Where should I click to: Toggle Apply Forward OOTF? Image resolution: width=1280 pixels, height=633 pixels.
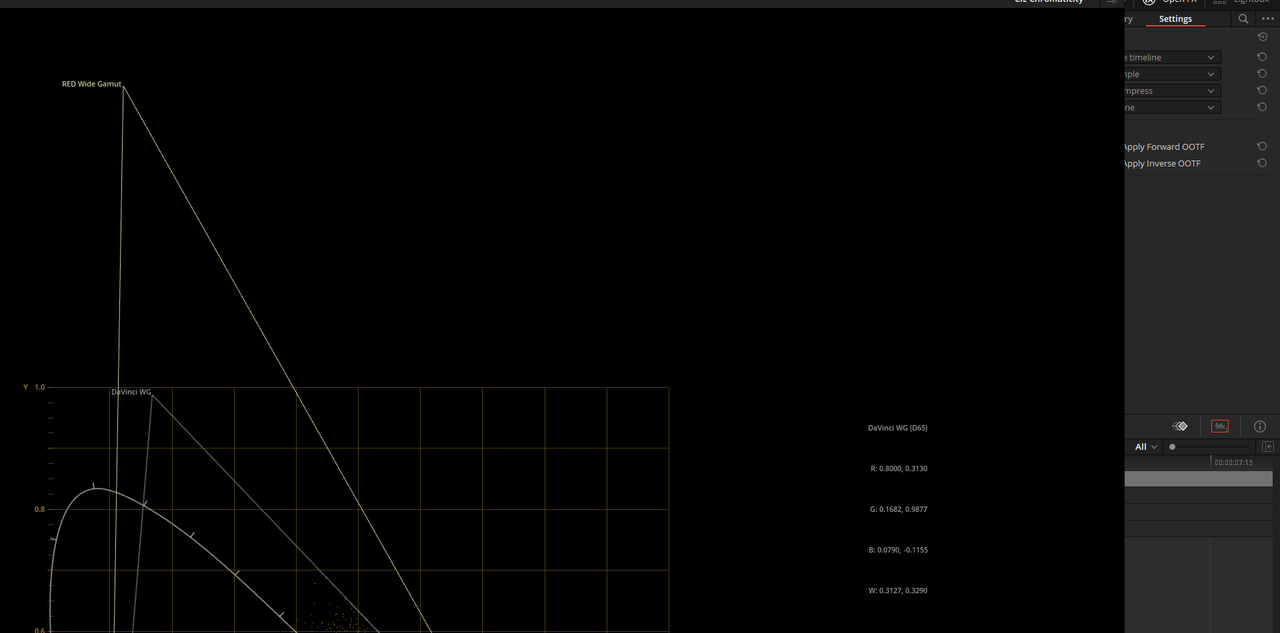tap(1164, 147)
